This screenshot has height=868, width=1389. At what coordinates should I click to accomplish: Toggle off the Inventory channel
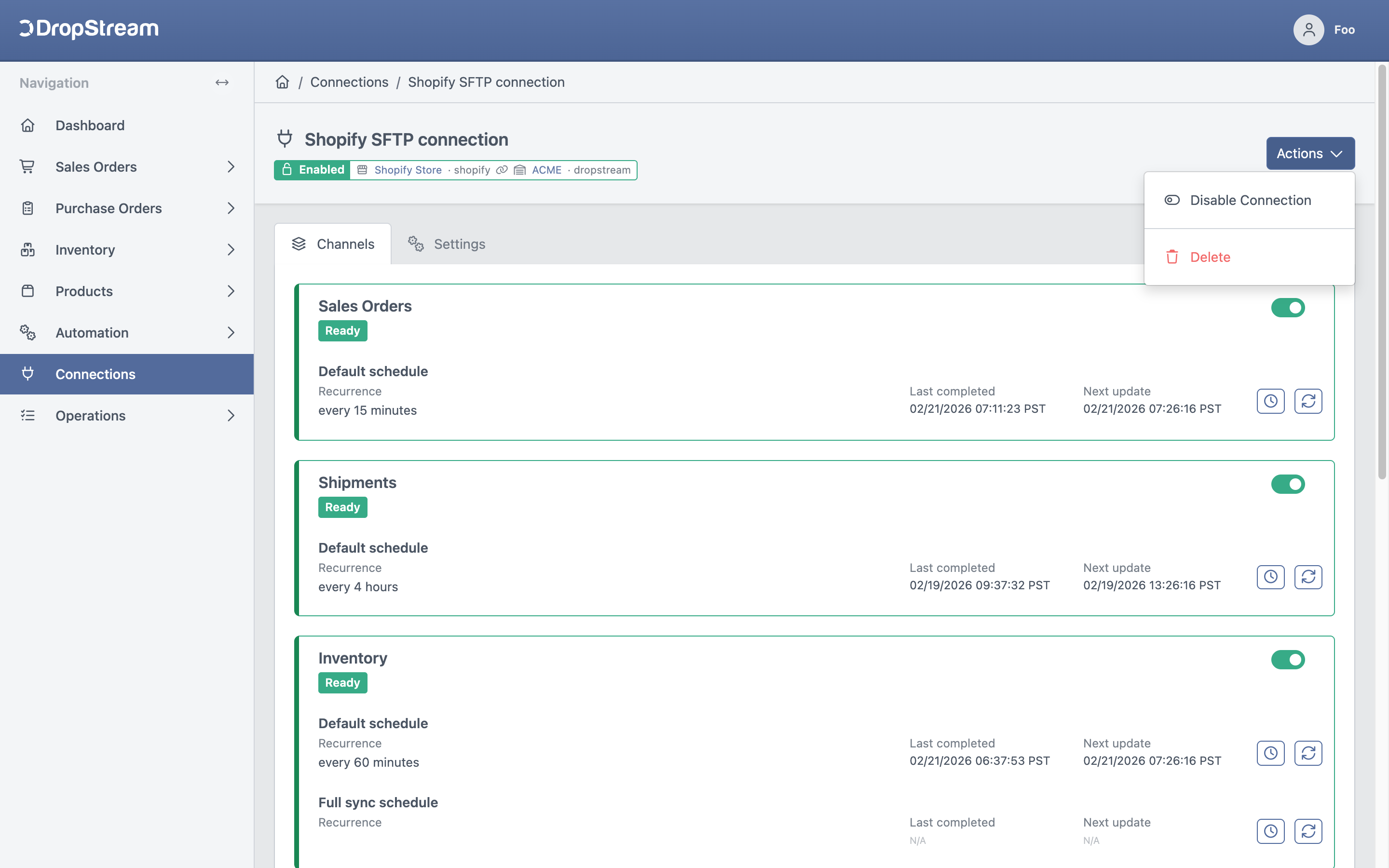1288,660
